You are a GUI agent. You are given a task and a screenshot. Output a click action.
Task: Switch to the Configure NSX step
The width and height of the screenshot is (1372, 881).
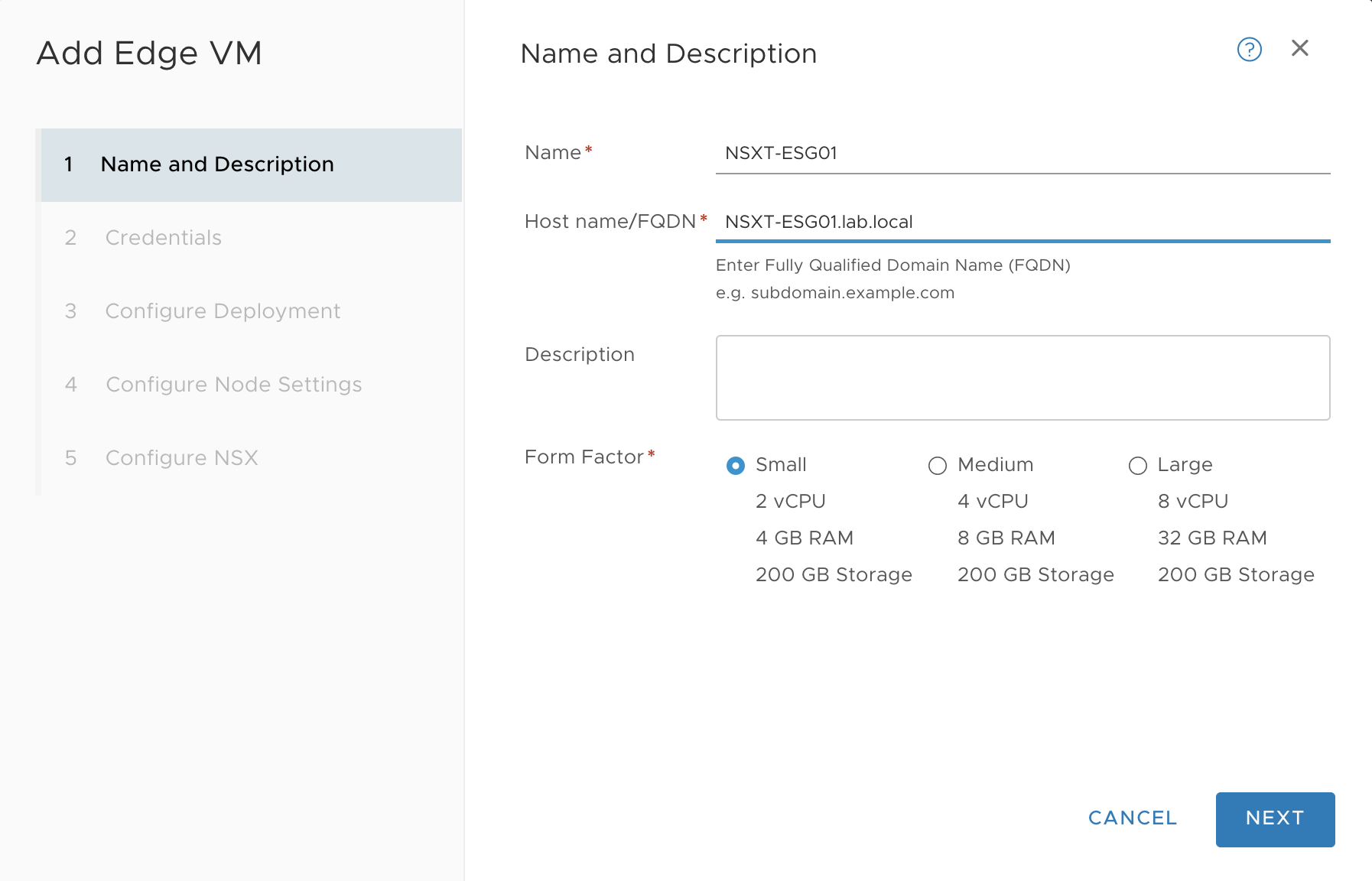click(252, 458)
